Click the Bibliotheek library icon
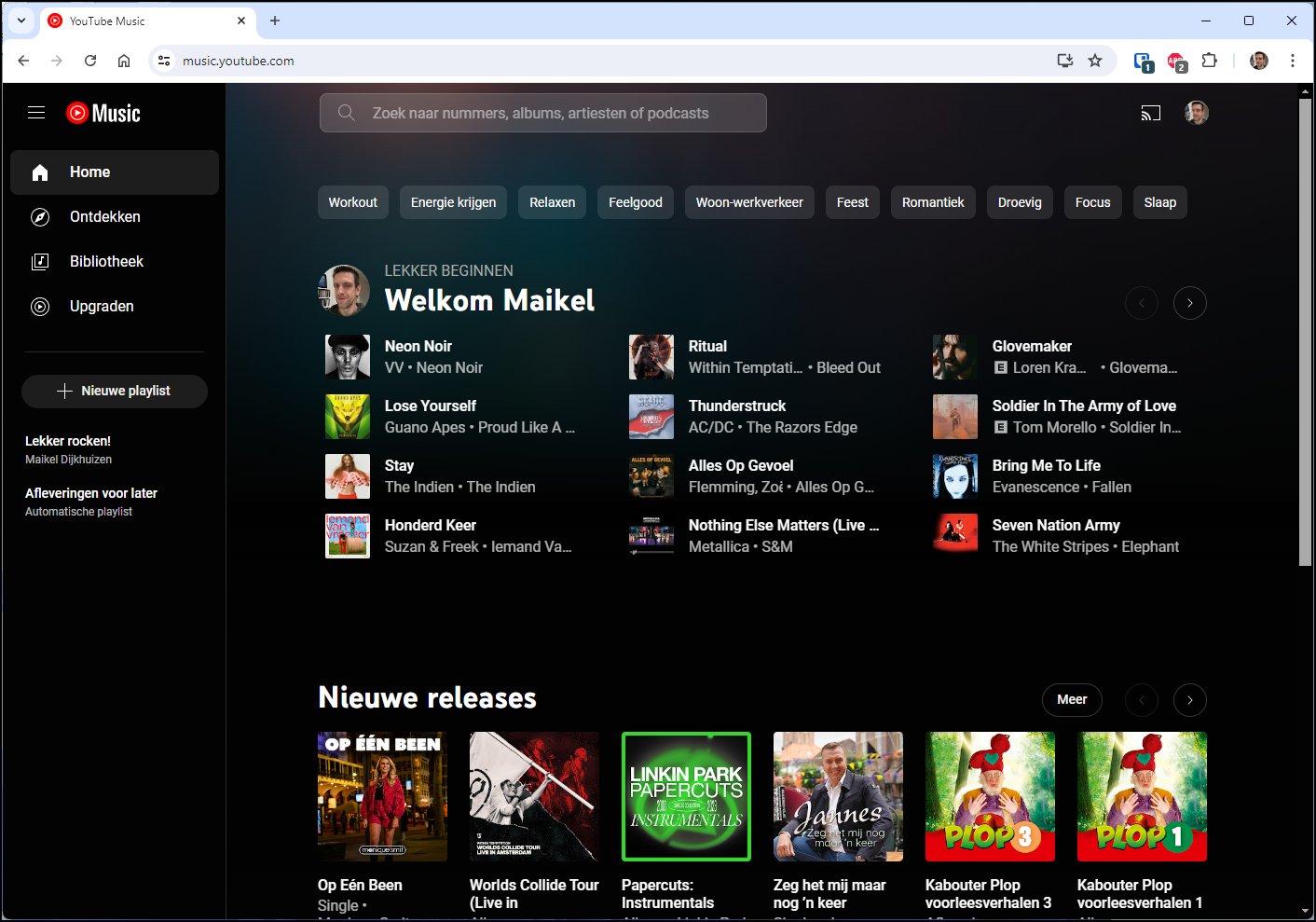Viewport: 1316px width, 922px height. point(40,262)
